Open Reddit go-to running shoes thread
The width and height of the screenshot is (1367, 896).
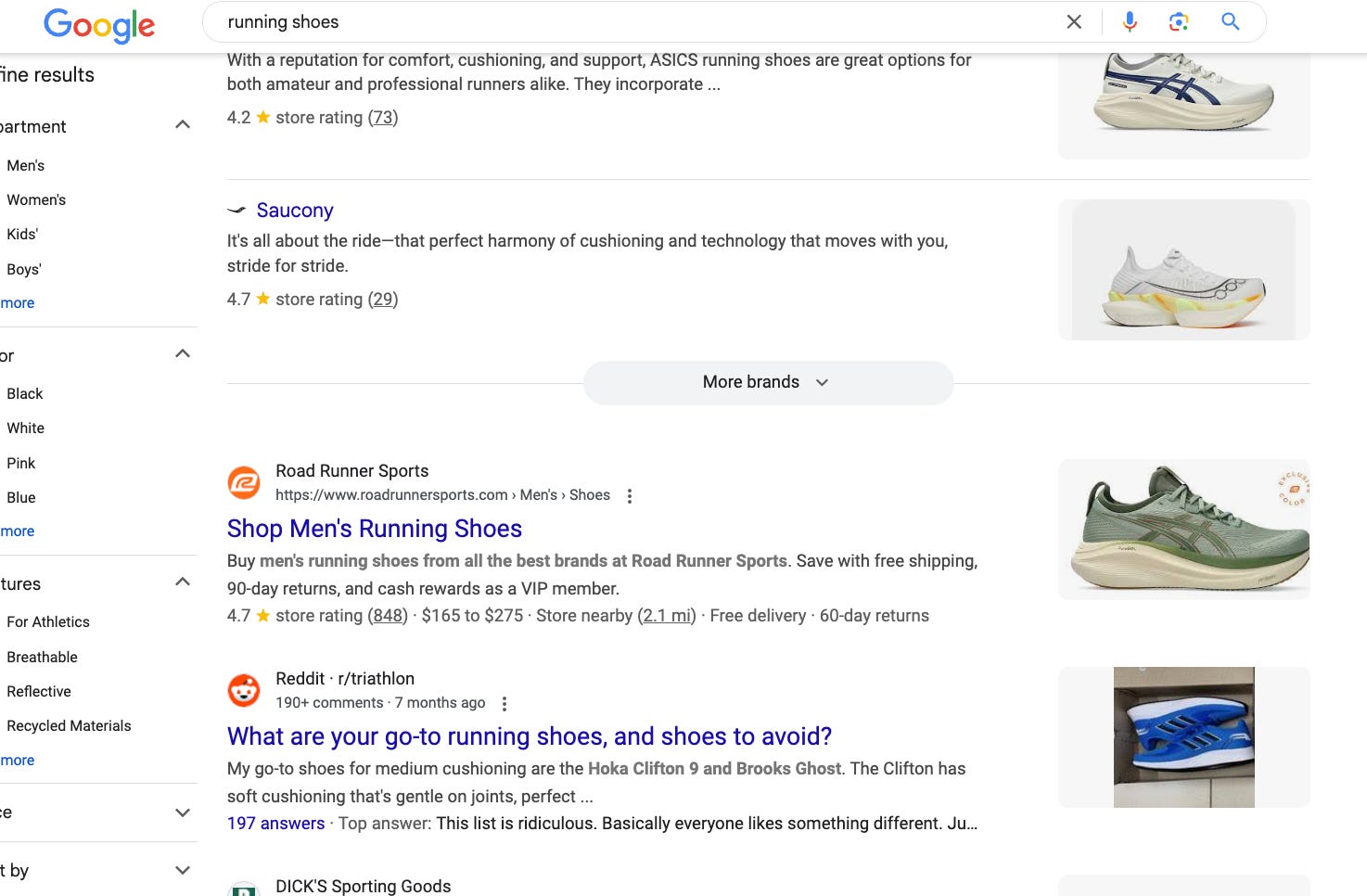click(530, 736)
